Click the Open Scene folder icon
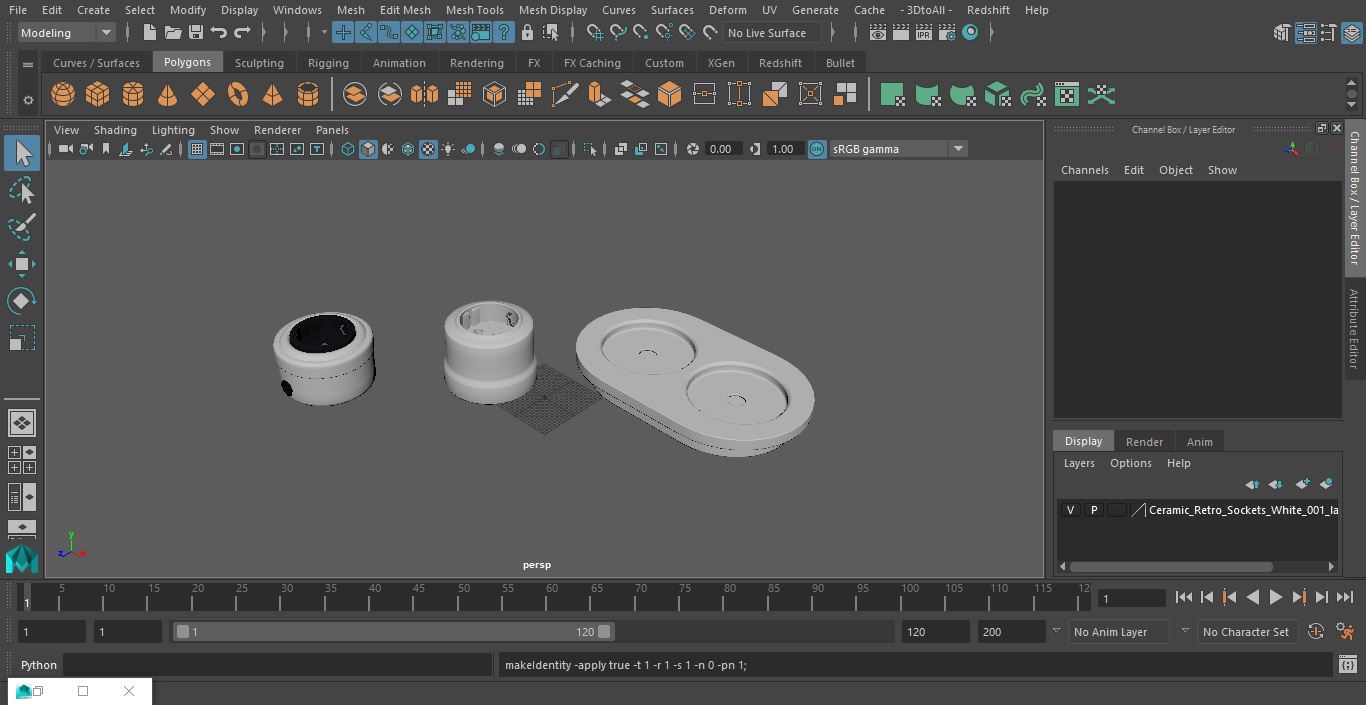 [x=173, y=33]
